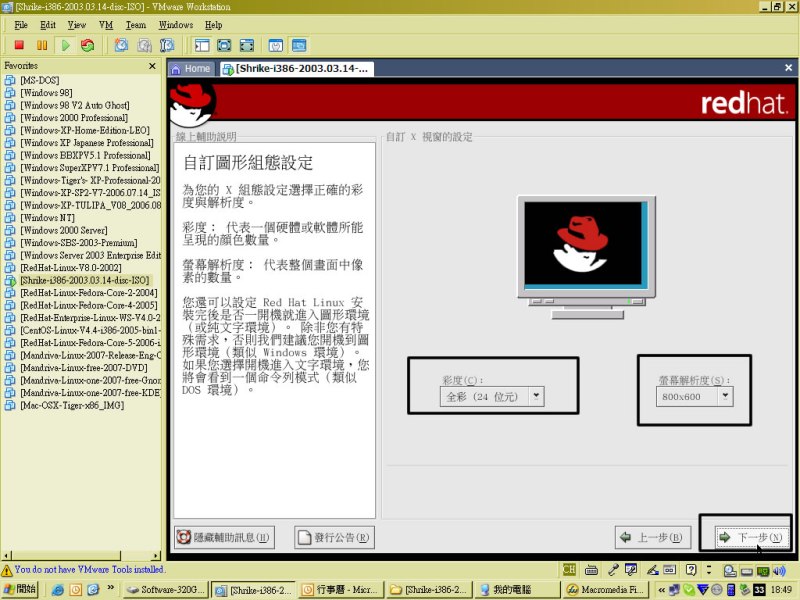Click the 開始 Start button
The image size is (800, 600).
19,589
